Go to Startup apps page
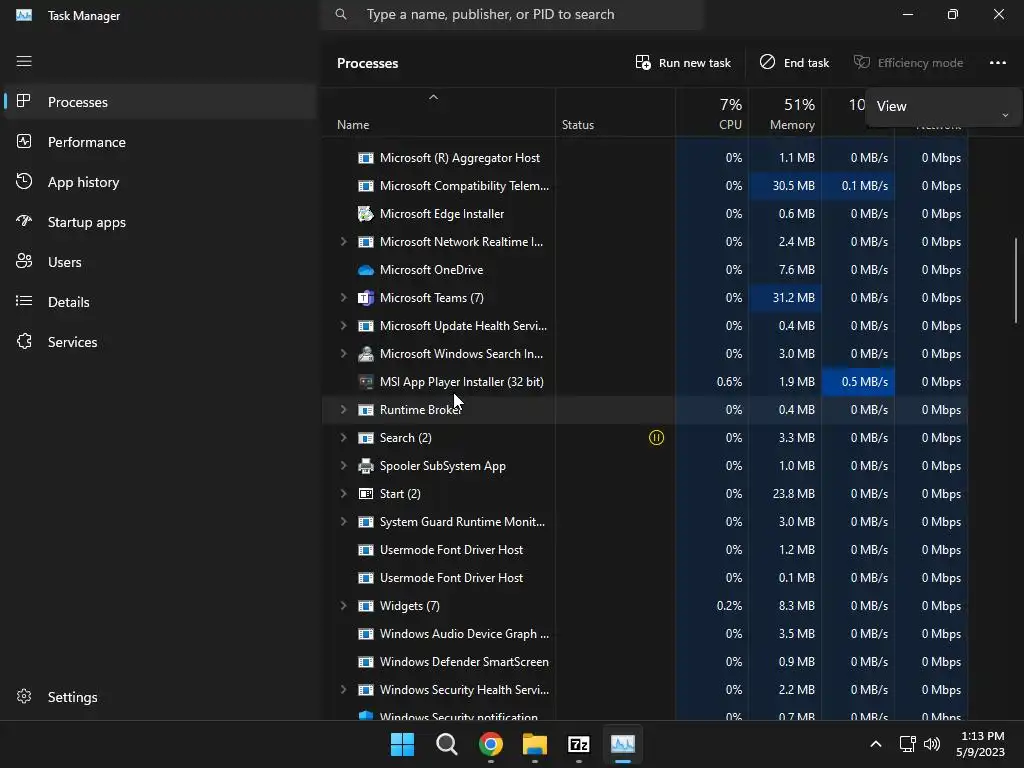 point(160,222)
